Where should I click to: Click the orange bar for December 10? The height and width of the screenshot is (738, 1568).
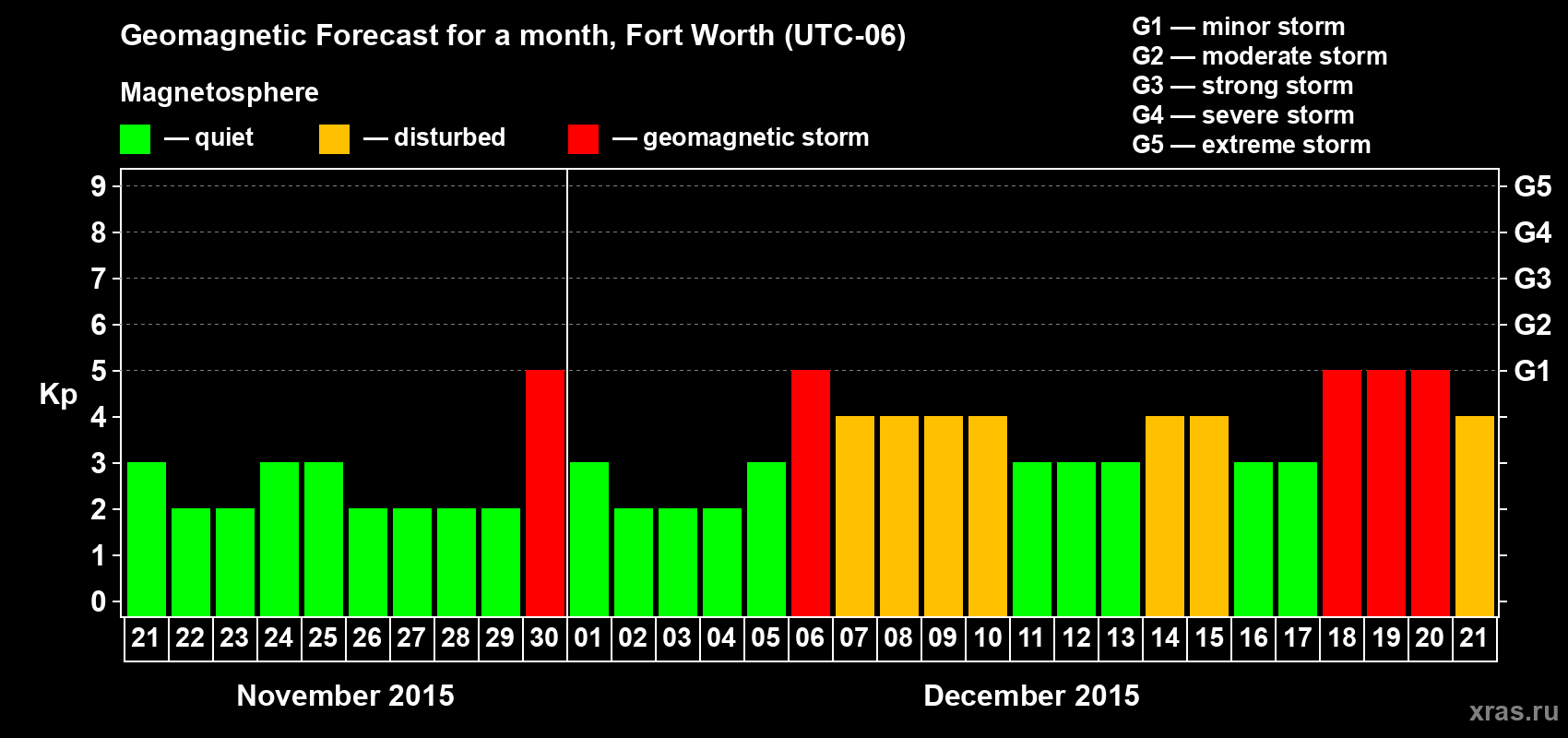[x=988, y=516]
